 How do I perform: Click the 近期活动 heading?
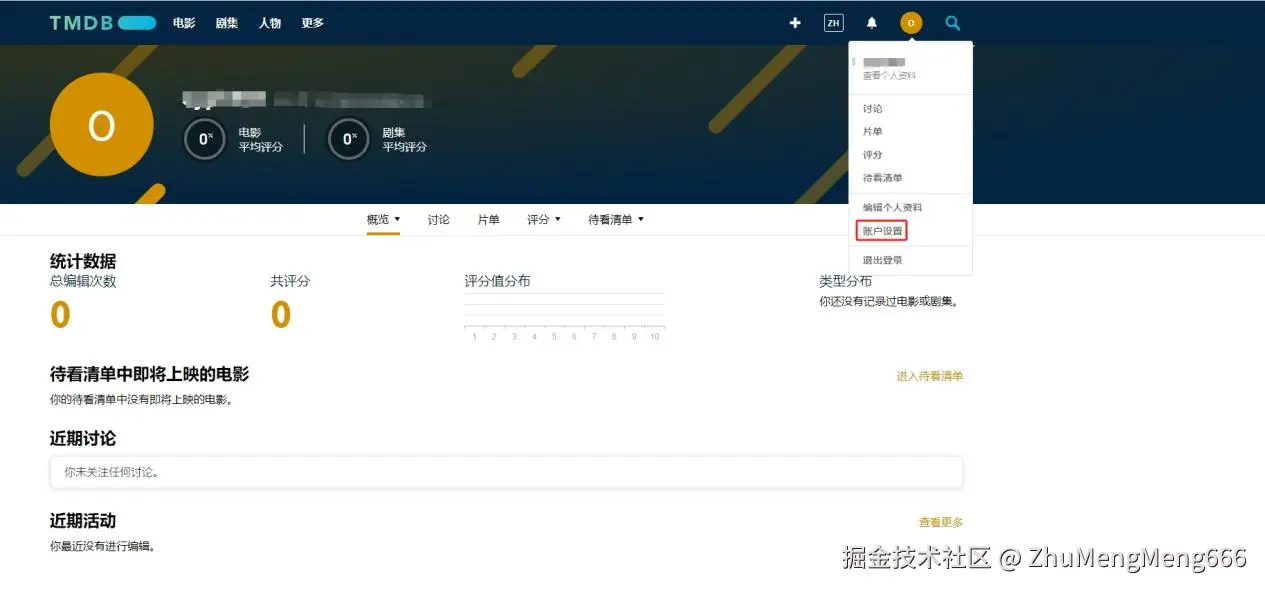click(x=83, y=521)
